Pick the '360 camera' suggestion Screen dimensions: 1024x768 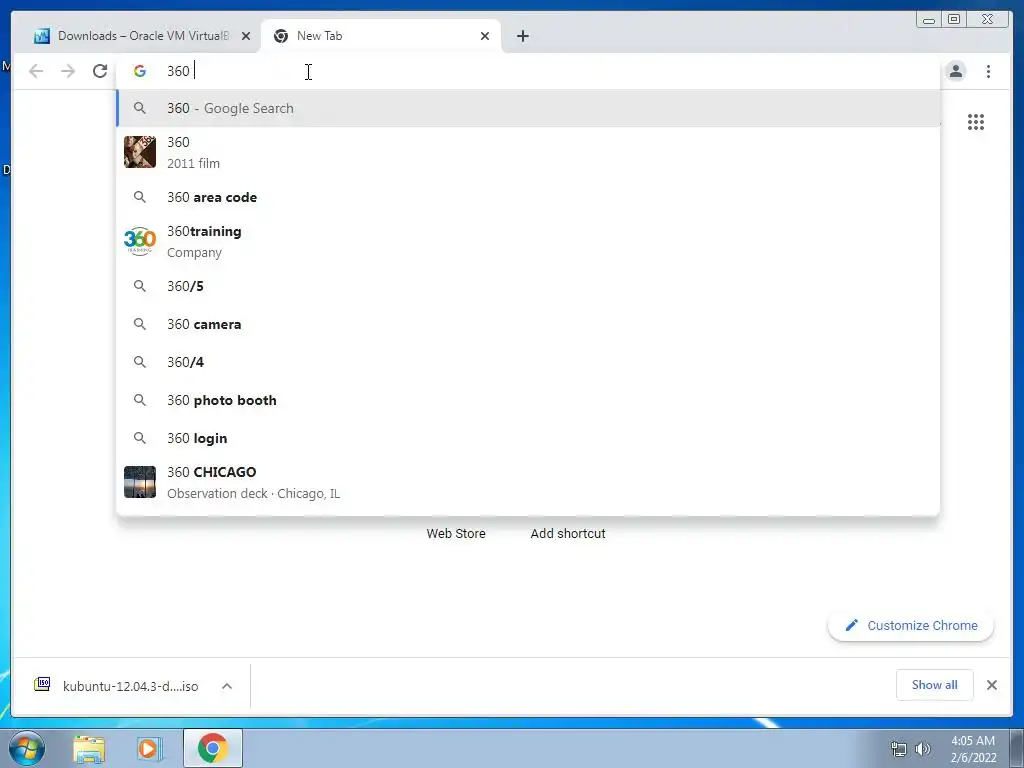(x=528, y=324)
